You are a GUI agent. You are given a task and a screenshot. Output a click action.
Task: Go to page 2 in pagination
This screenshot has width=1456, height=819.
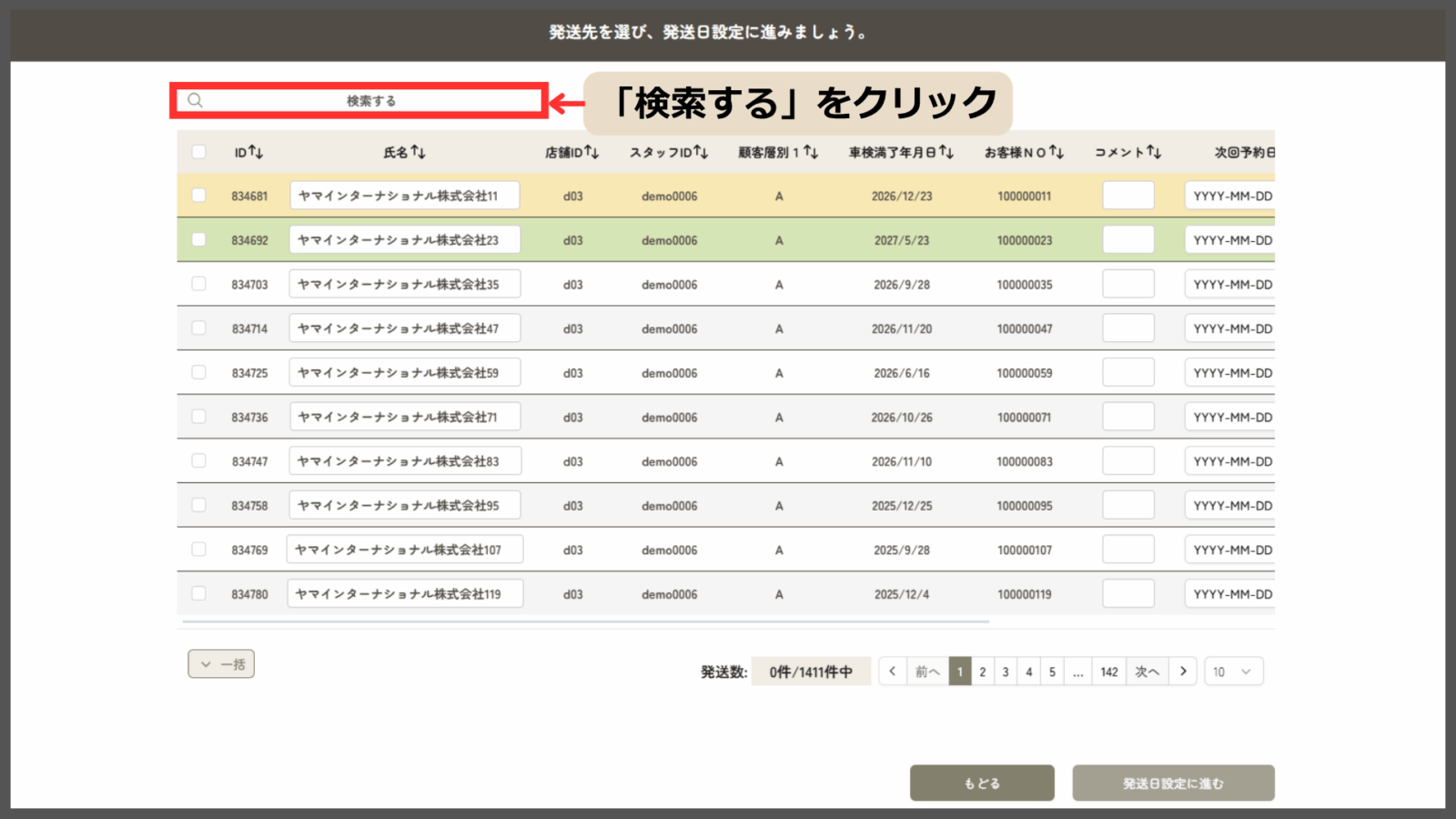click(983, 672)
